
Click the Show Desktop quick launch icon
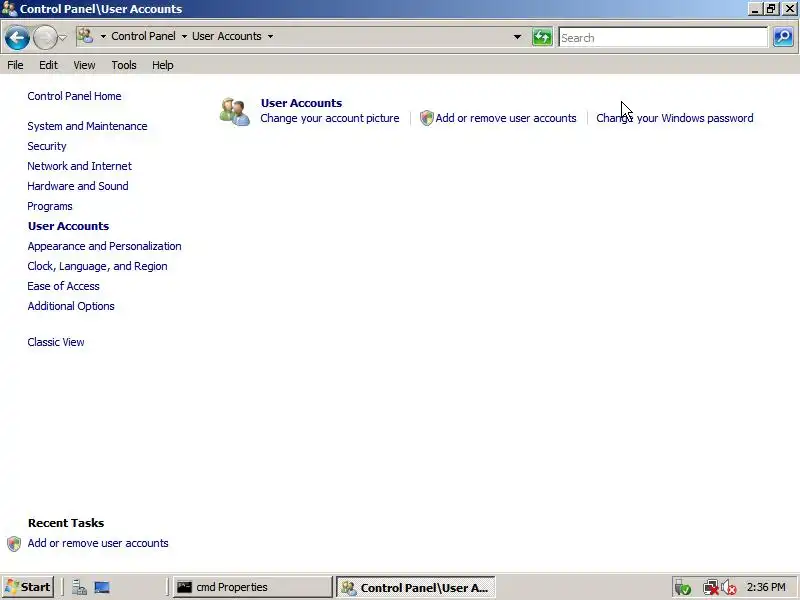point(102,588)
